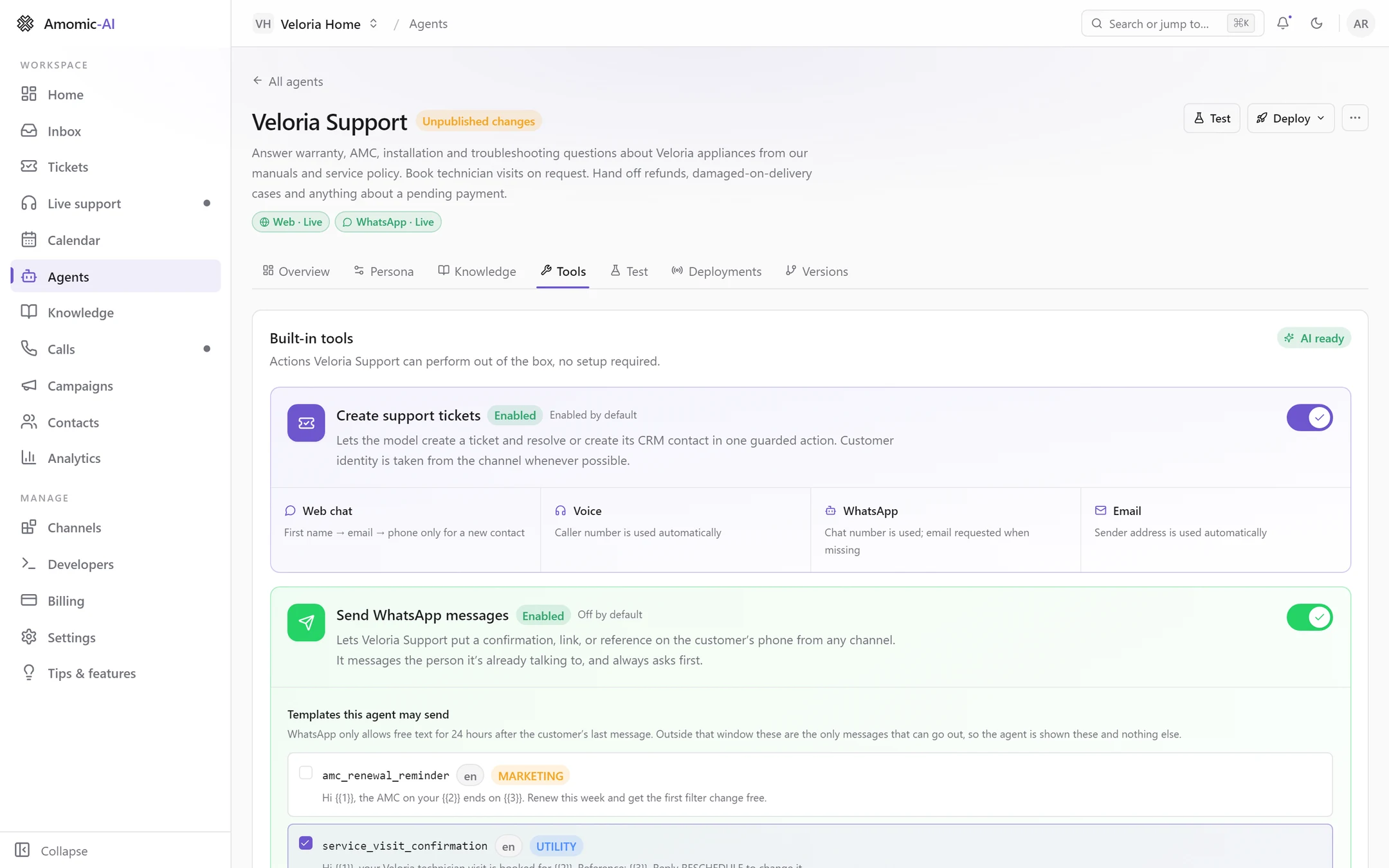
Task: Switch to the Knowledge tab
Action: (x=477, y=271)
